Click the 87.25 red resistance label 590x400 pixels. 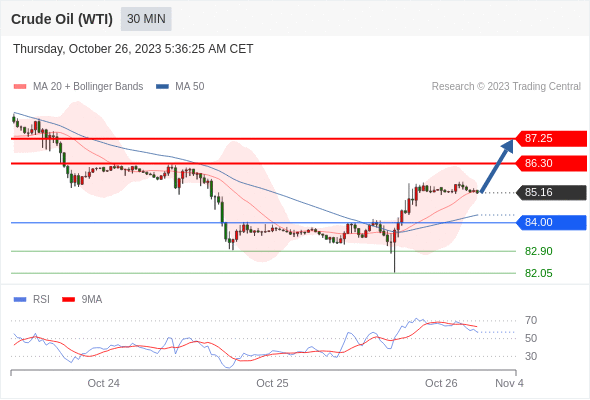(551, 138)
